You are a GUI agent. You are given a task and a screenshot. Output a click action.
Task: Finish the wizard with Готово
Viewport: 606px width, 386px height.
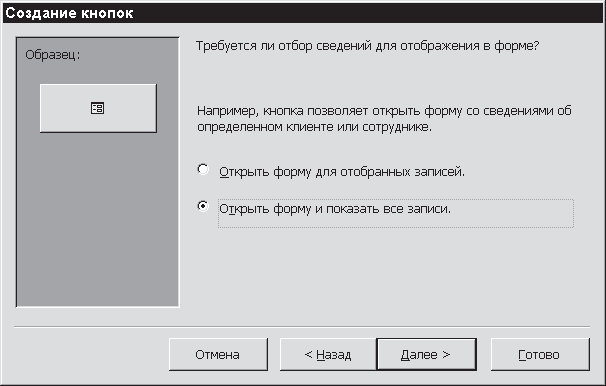click(540, 354)
